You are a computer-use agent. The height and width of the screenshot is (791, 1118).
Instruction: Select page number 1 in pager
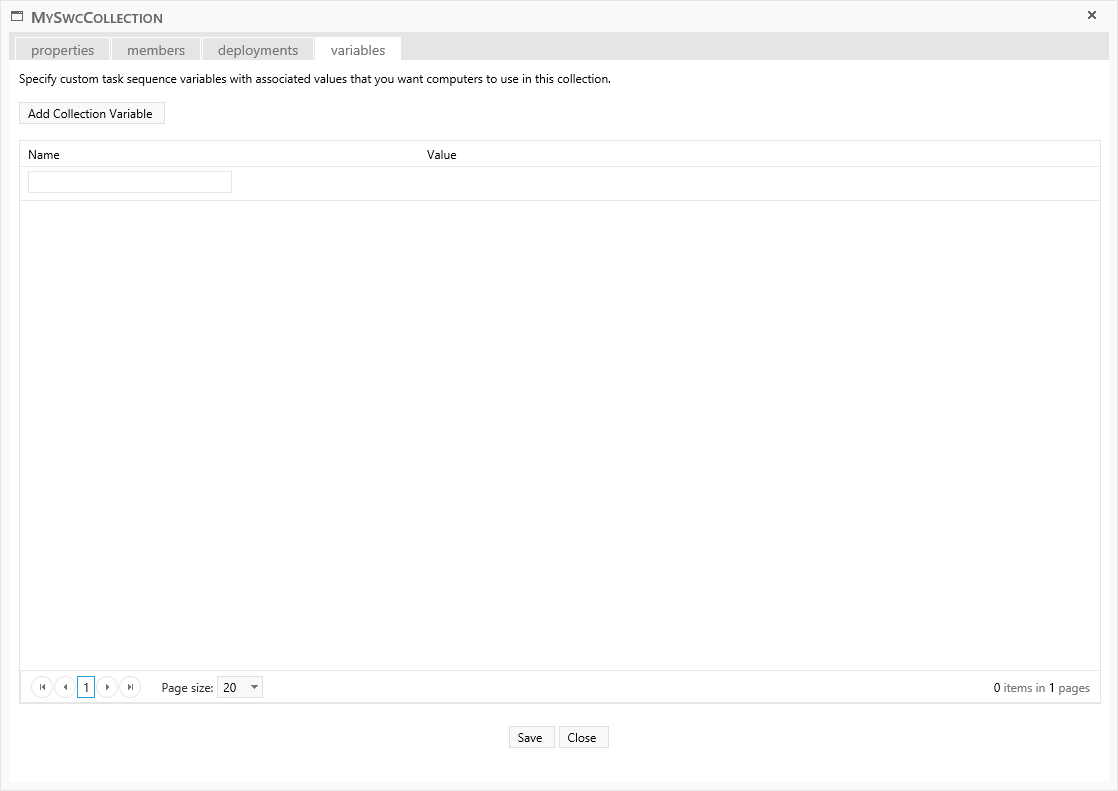(86, 687)
